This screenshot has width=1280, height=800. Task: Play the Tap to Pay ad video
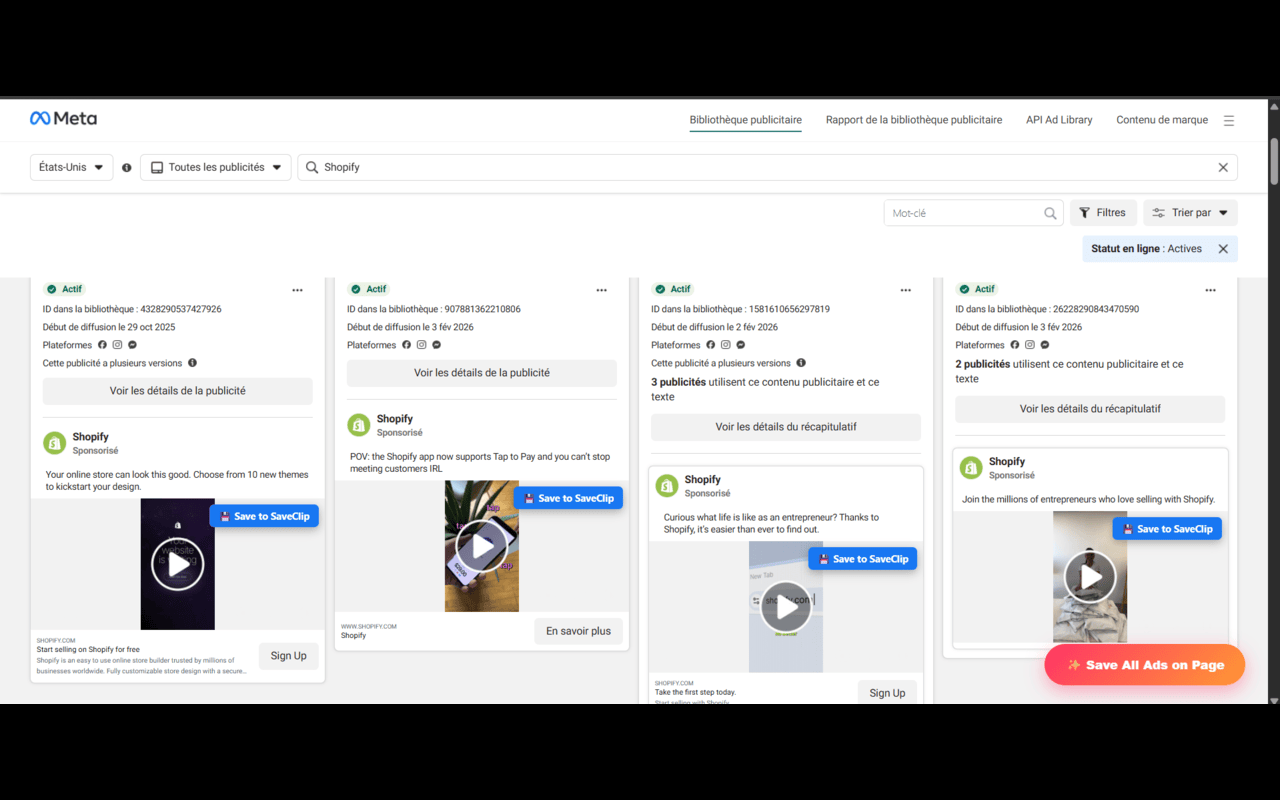(482, 546)
